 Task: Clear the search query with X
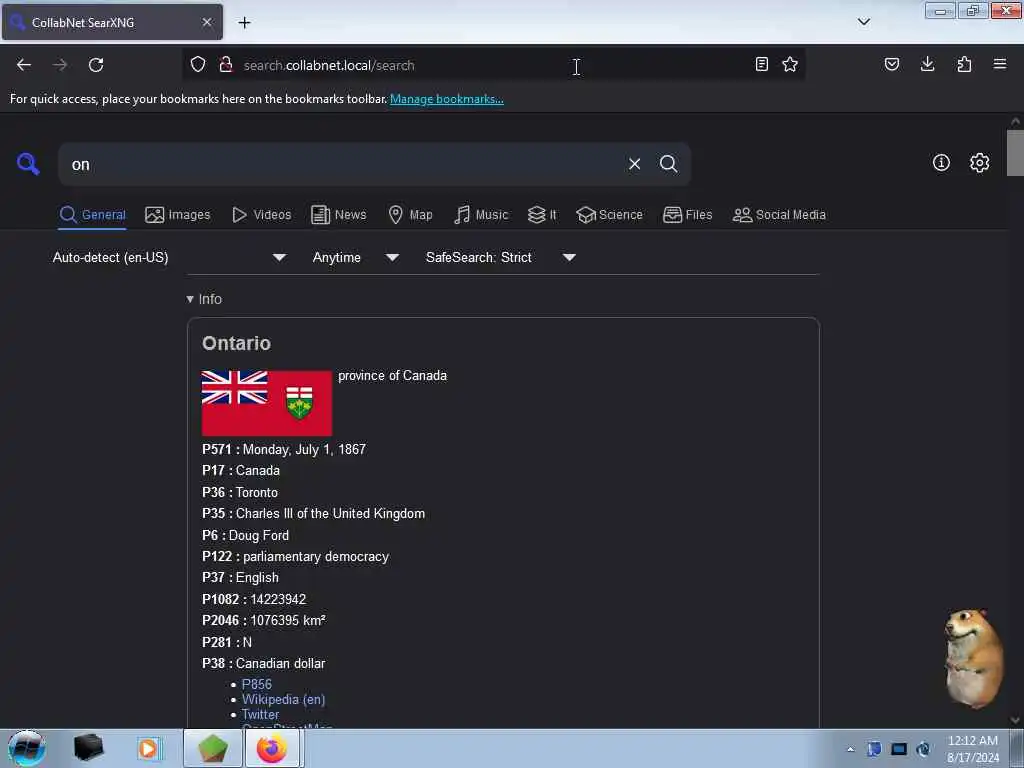tap(634, 164)
